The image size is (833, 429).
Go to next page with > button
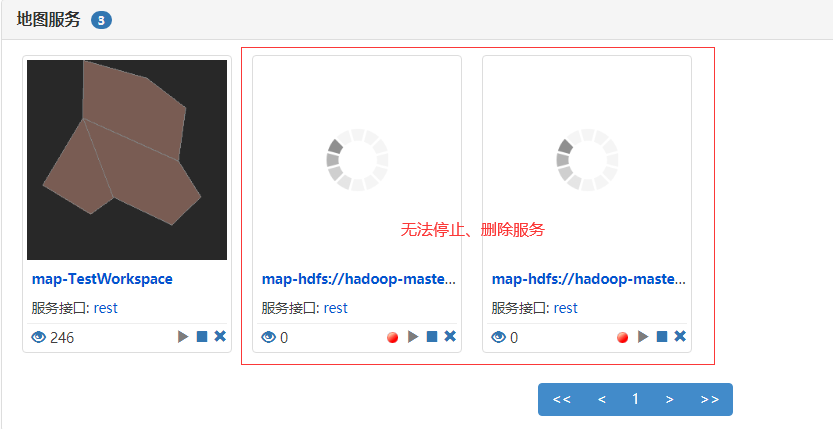[669, 399]
